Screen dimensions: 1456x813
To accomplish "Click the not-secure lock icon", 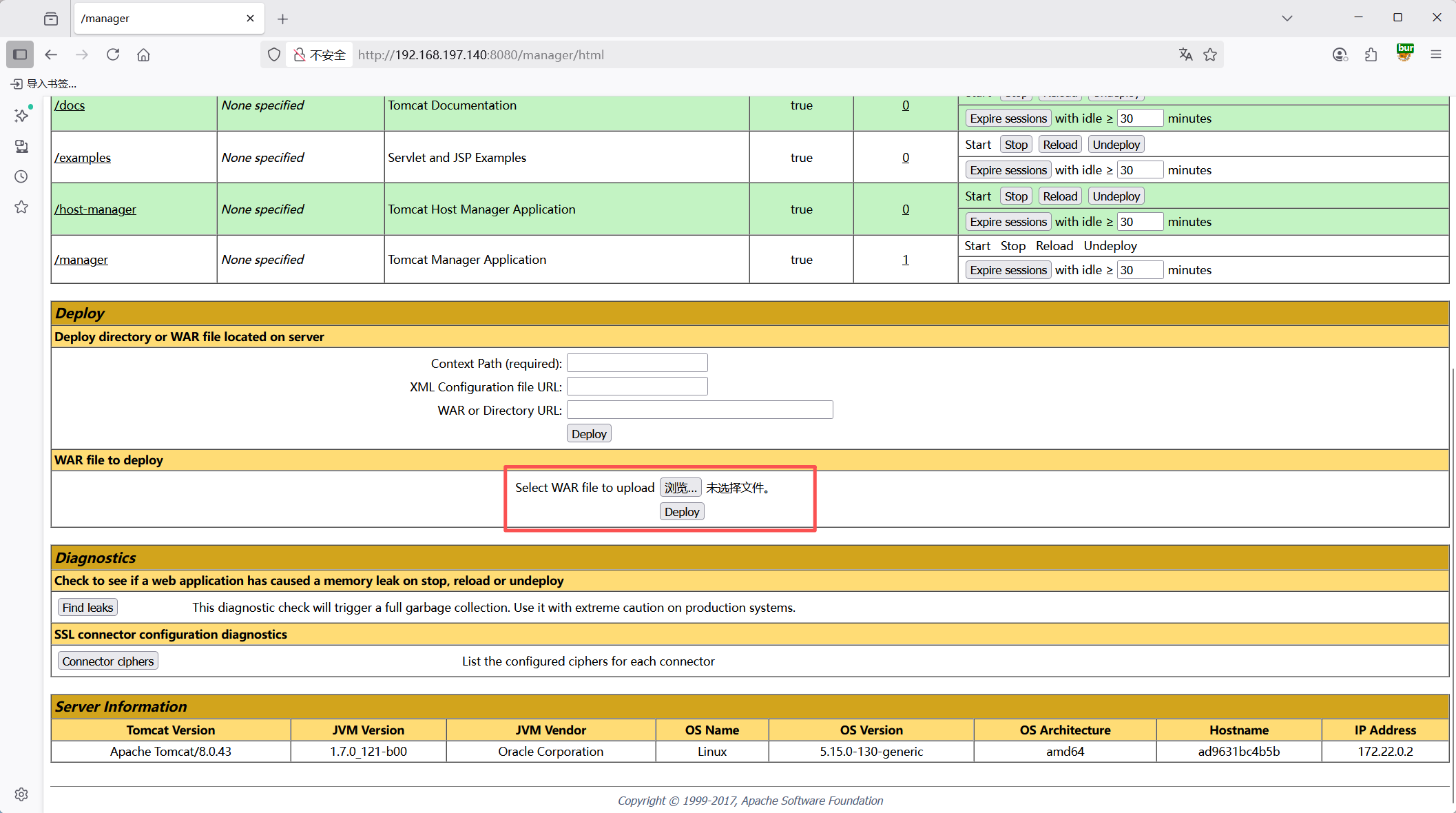I will (300, 54).
